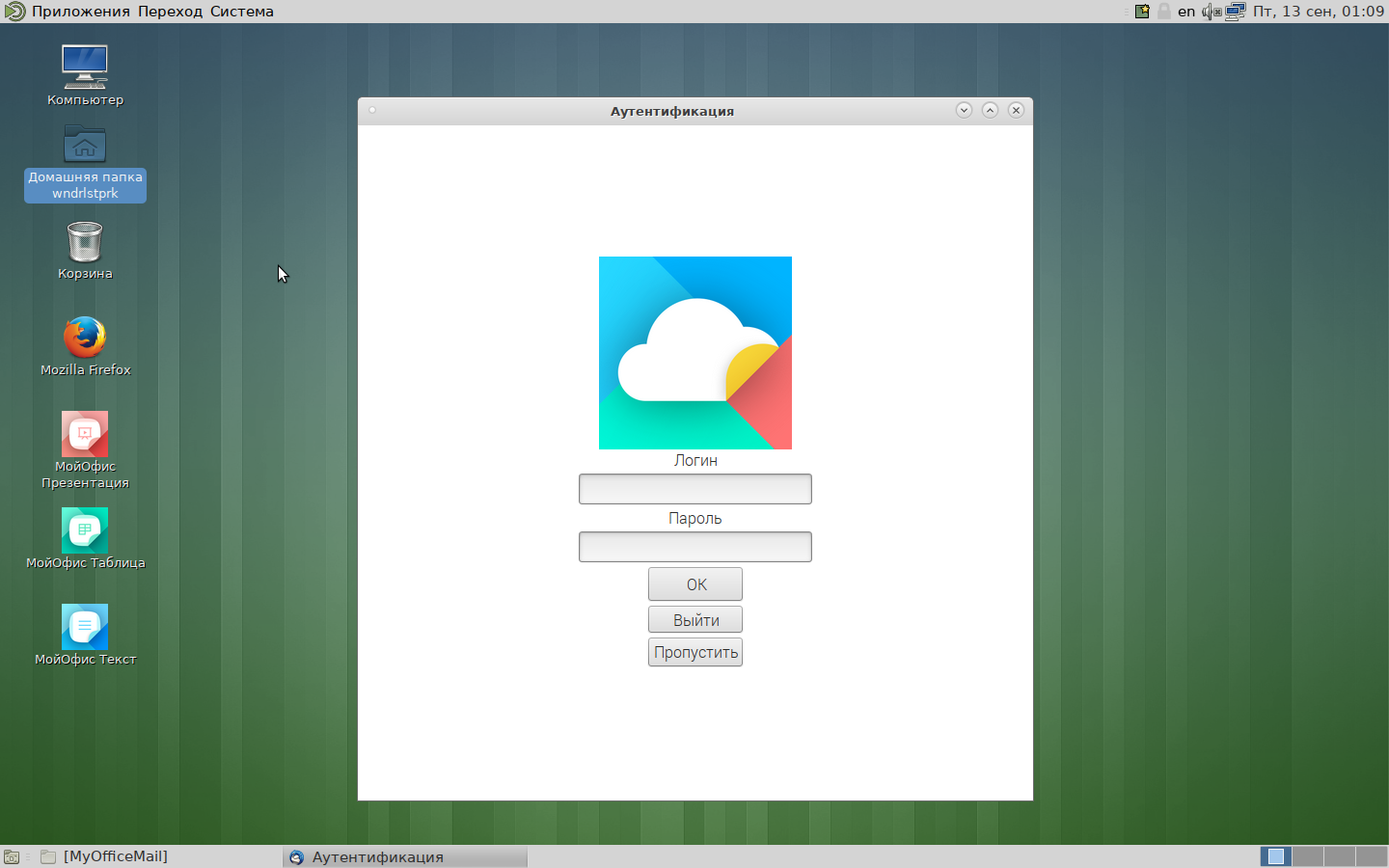Select the first workspace in the pager

click(1276, 856)
